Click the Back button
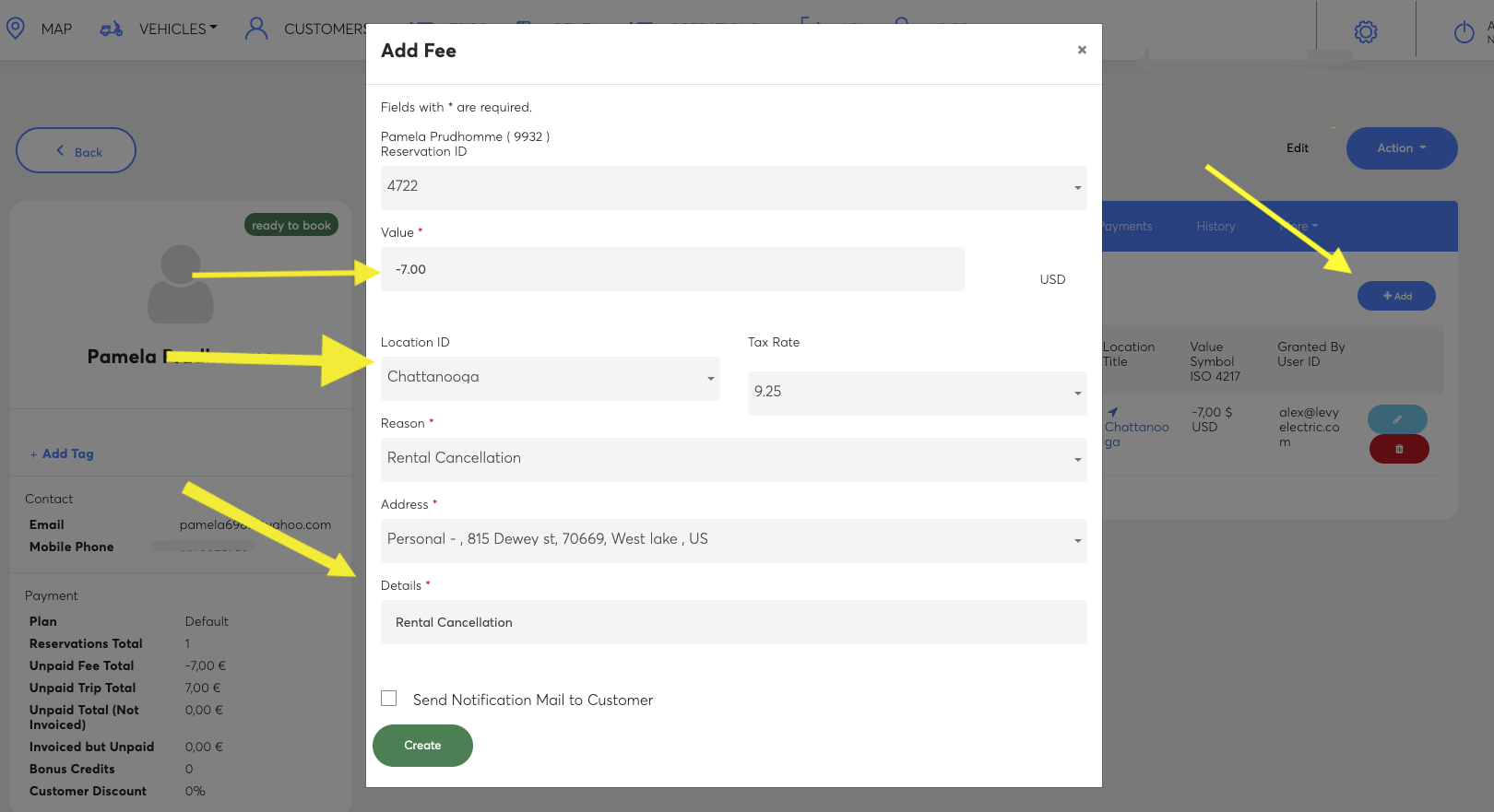This screenshot has width=1494, height=812. tap(77, 151)
